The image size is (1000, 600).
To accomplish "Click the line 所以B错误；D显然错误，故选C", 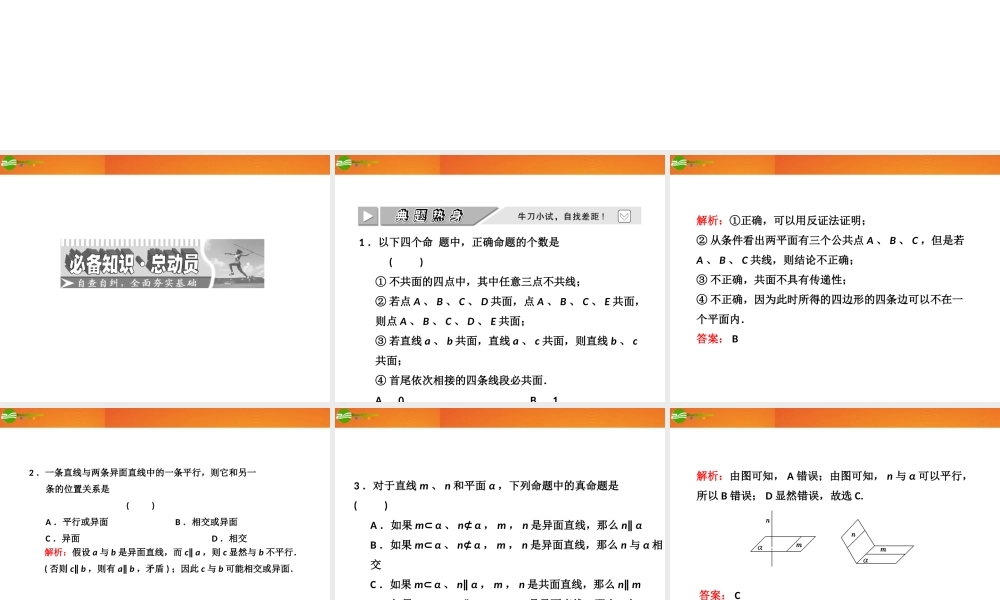I will pyautogui.click(x=780, y=495).
